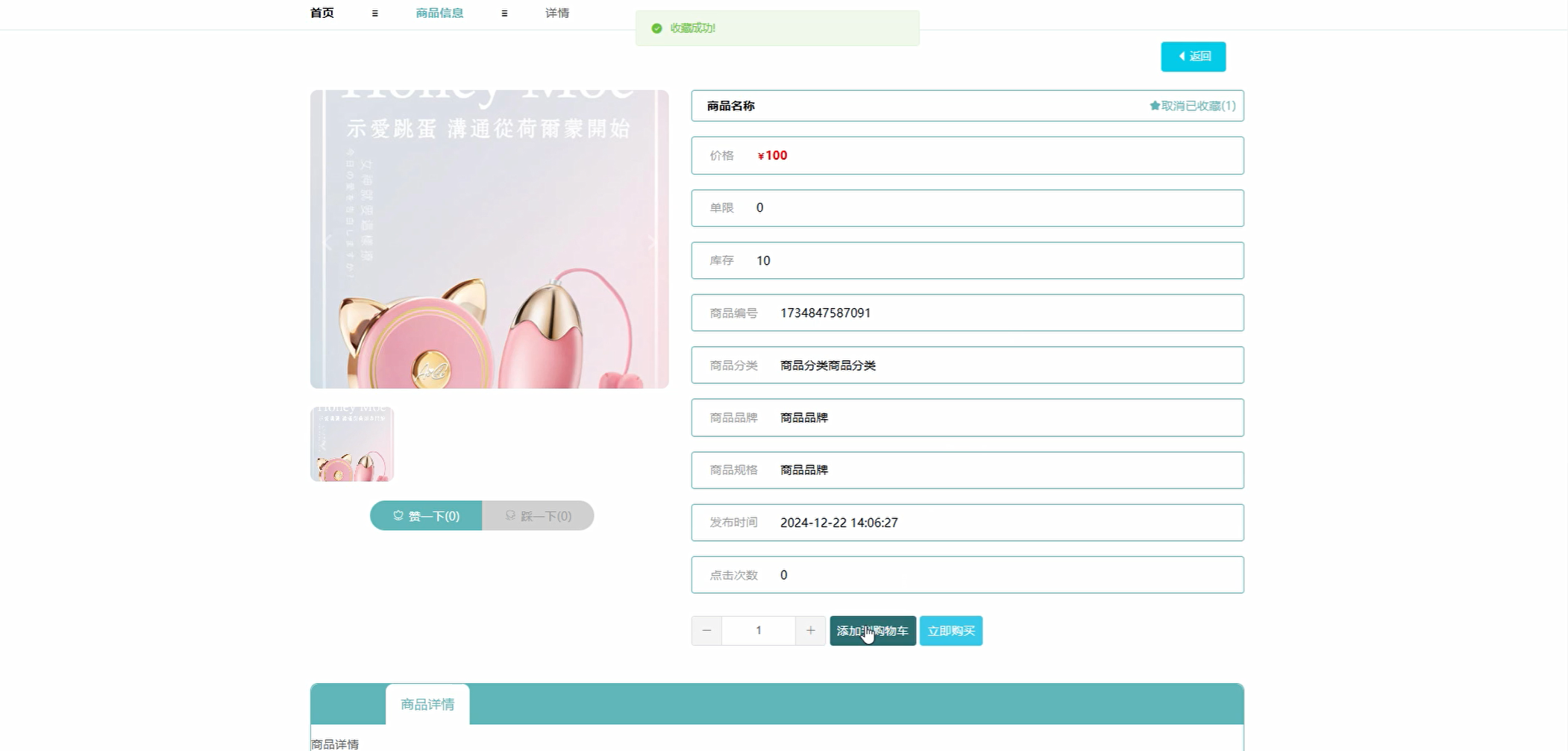Click the back arrow icon in the 返回 button
The image size is (1568, 751).
click(x=1181, y=56)
